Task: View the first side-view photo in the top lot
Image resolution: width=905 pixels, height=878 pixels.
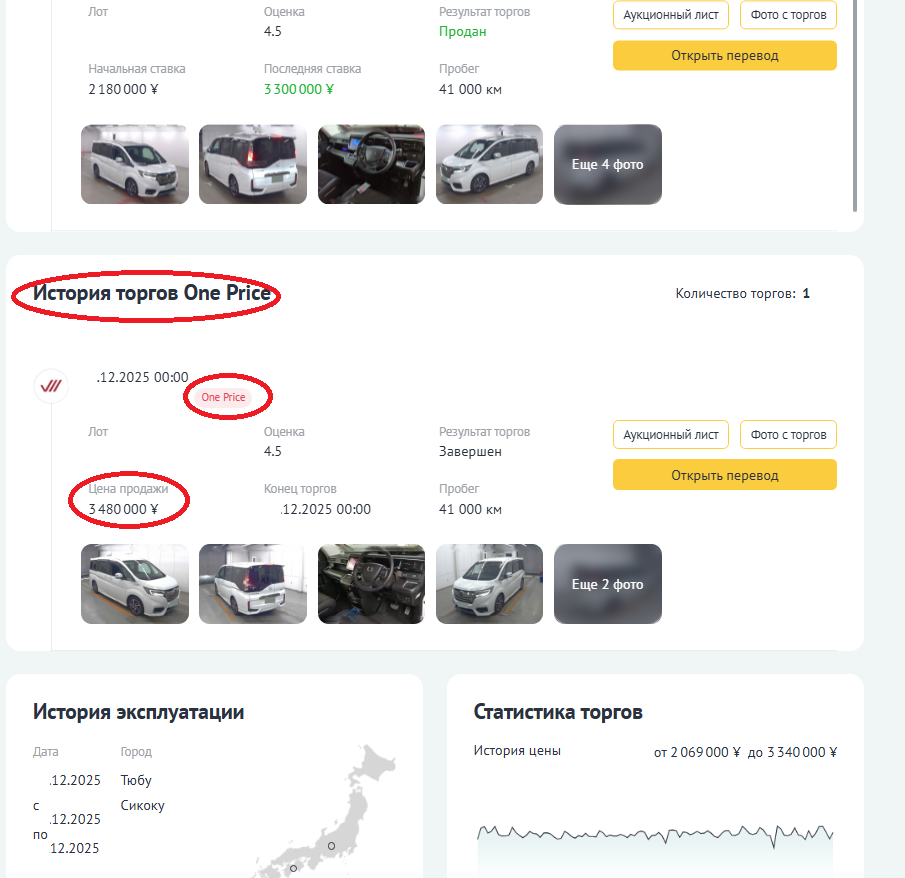Action: click(135, 164)
